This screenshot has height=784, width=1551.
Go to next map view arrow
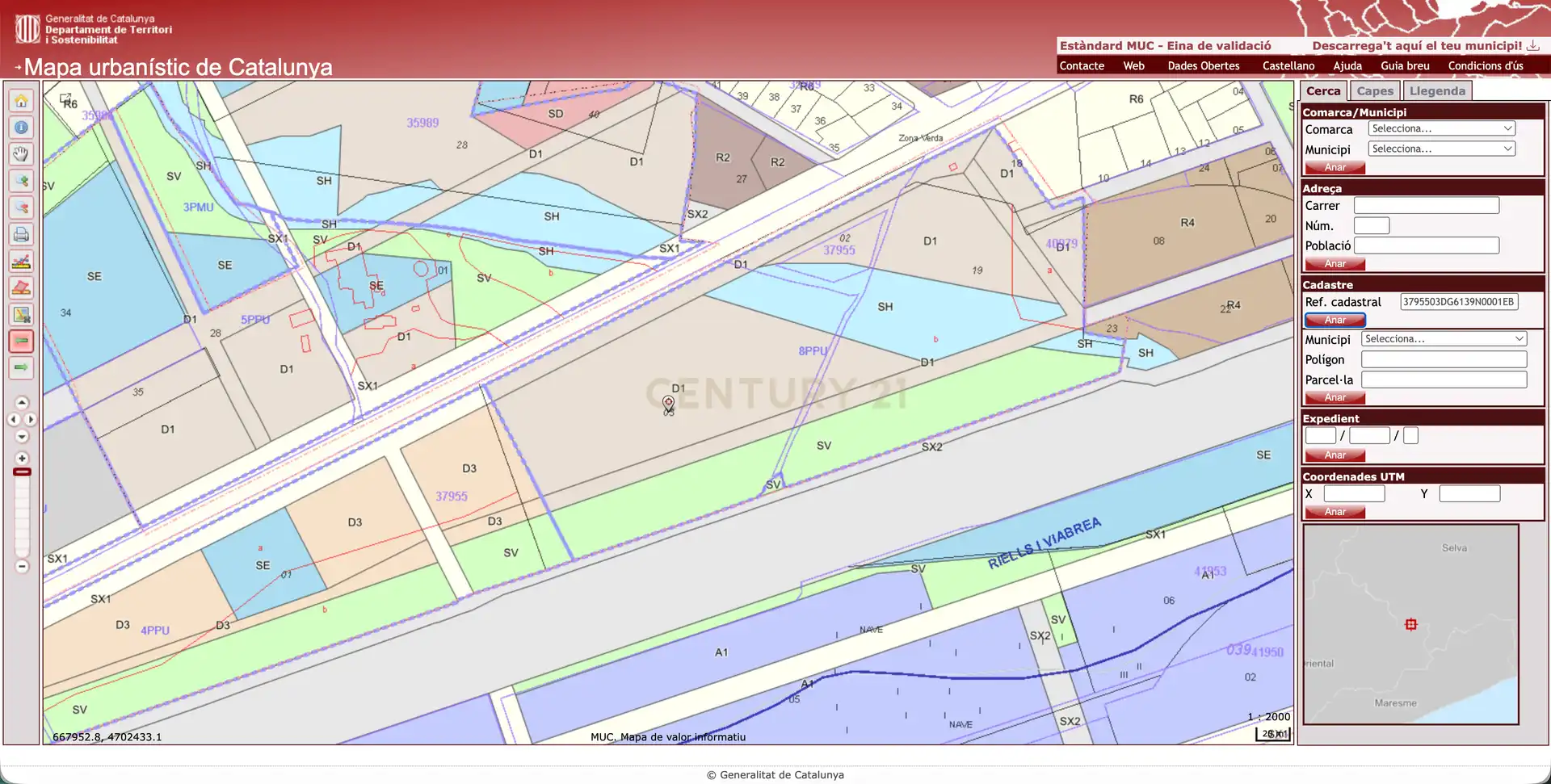point(22,367)
